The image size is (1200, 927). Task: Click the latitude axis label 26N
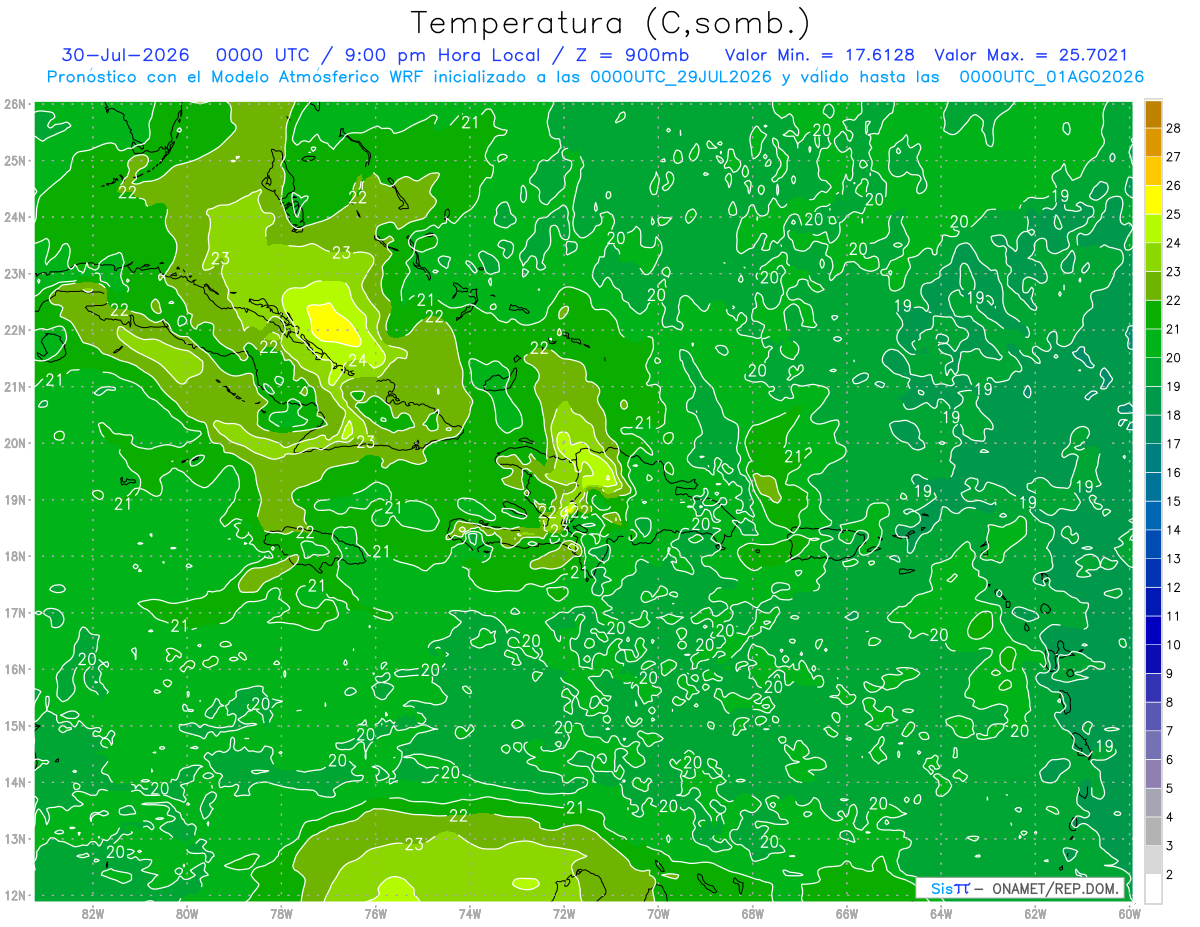[x=14, y=104]
